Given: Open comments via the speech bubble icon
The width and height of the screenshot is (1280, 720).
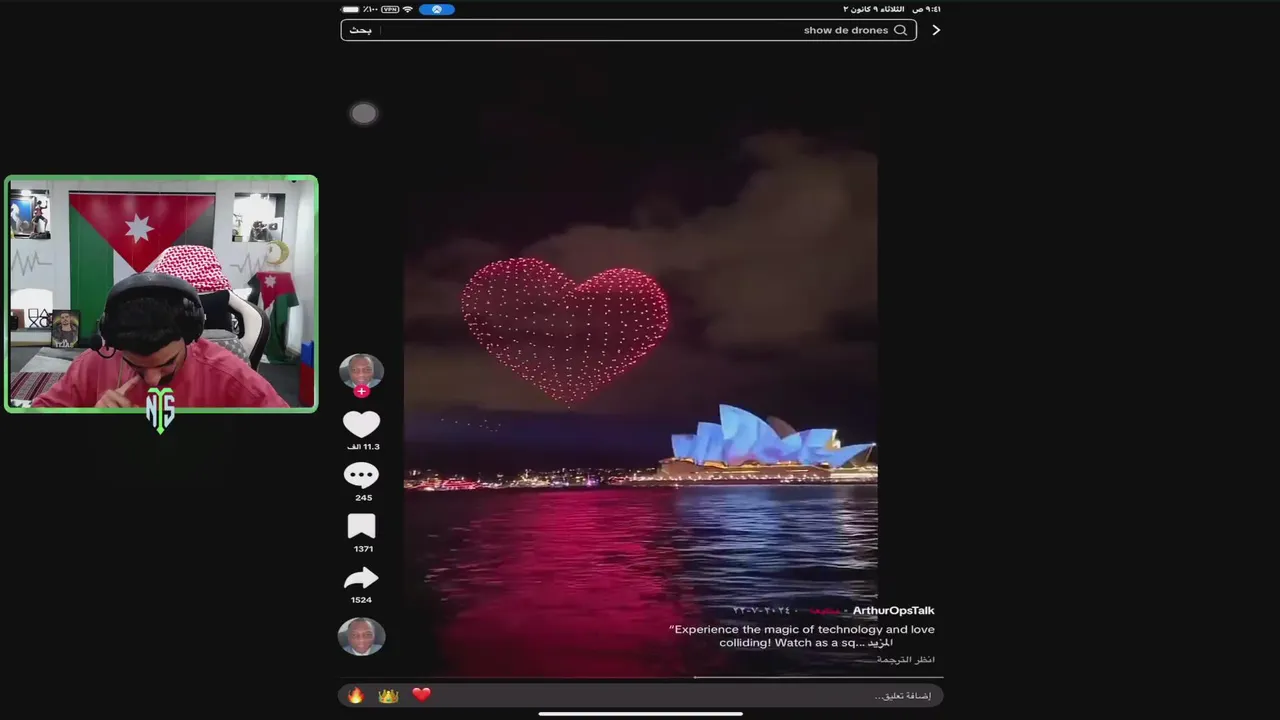Looking at the screenshot, I should (x=361, y=475).
